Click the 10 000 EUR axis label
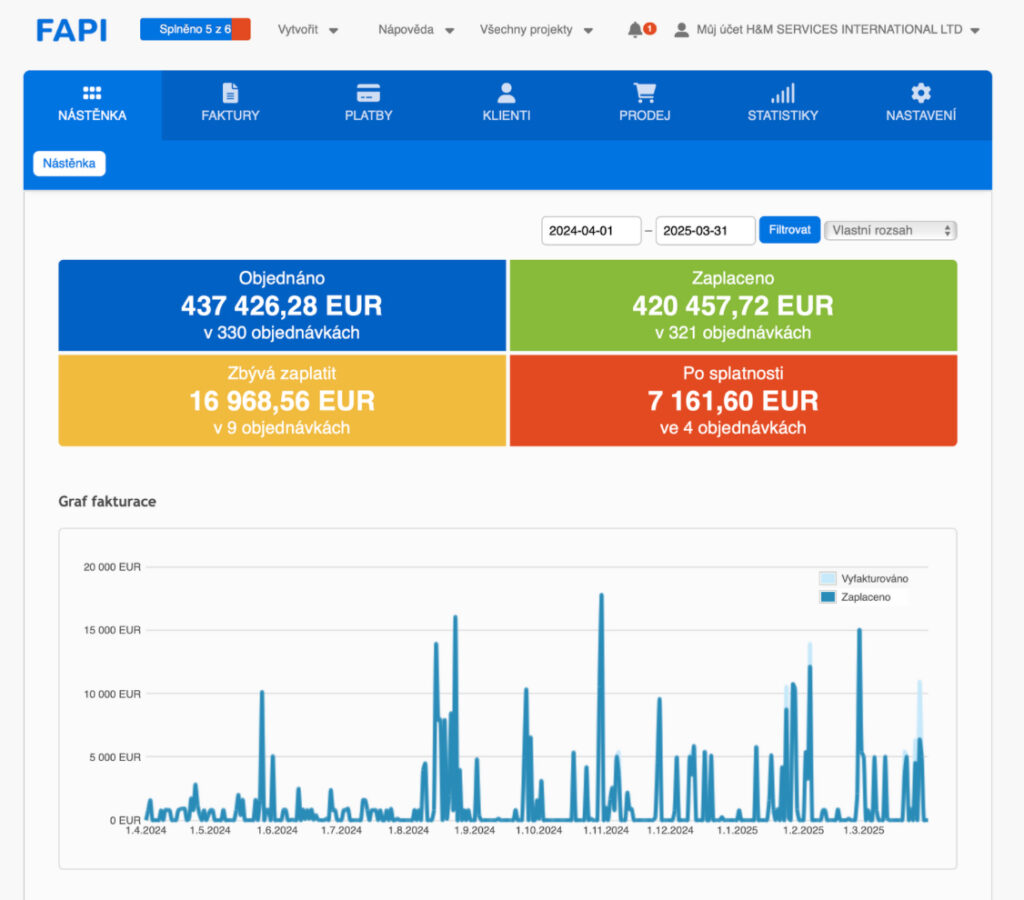 112,694
